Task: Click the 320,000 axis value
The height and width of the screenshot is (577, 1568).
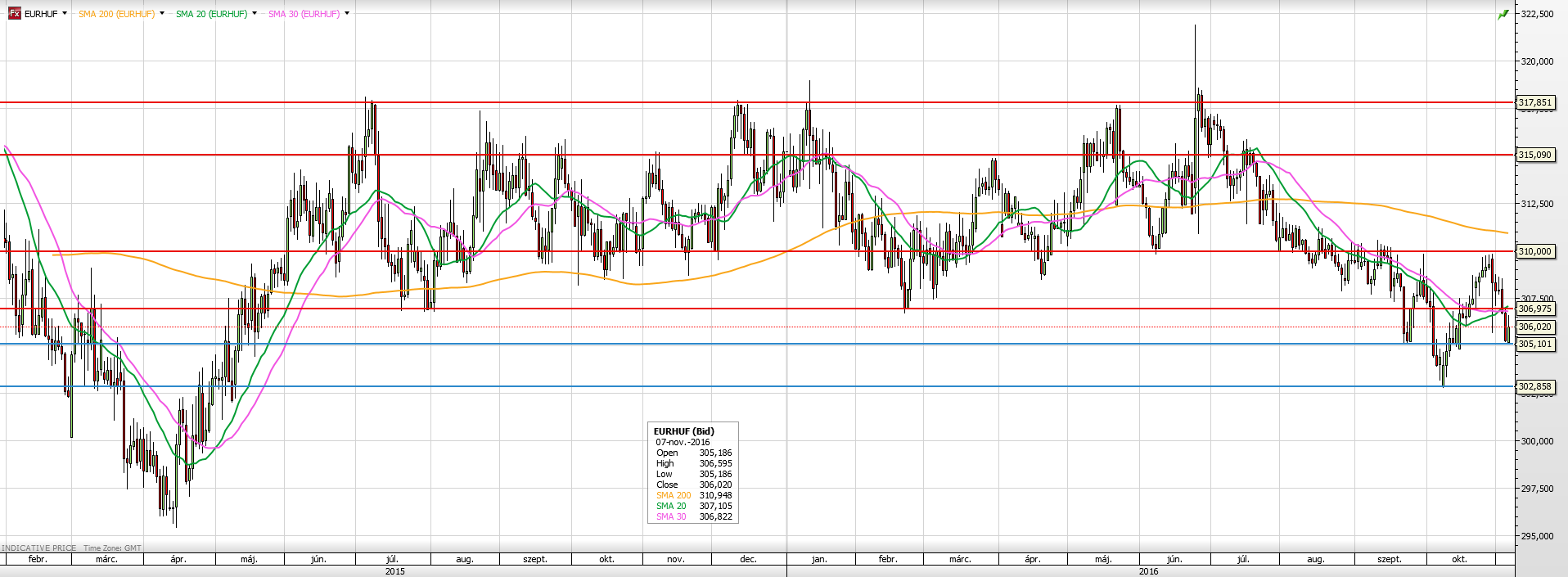Action: (1537, 61)
